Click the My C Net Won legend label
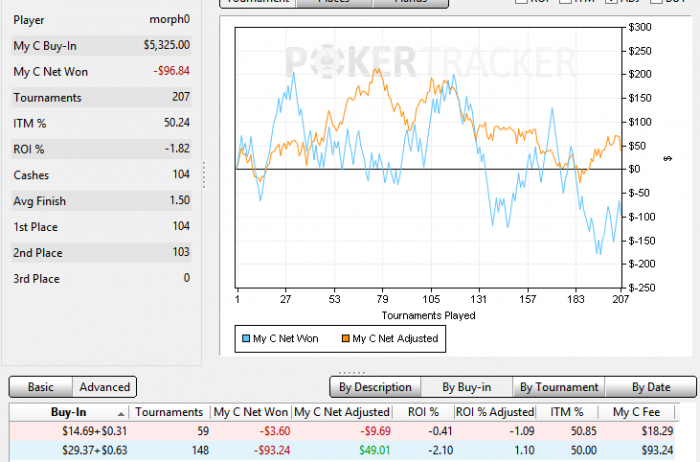Image resolution: width=700 pixels, height=462 pixels. (286, 338)
